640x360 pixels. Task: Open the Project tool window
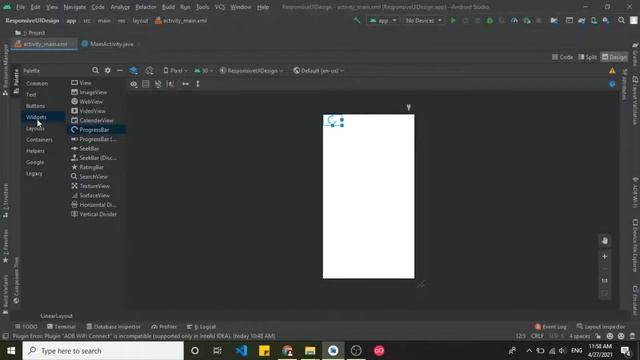pyautogui.click(x=30, y=33)
